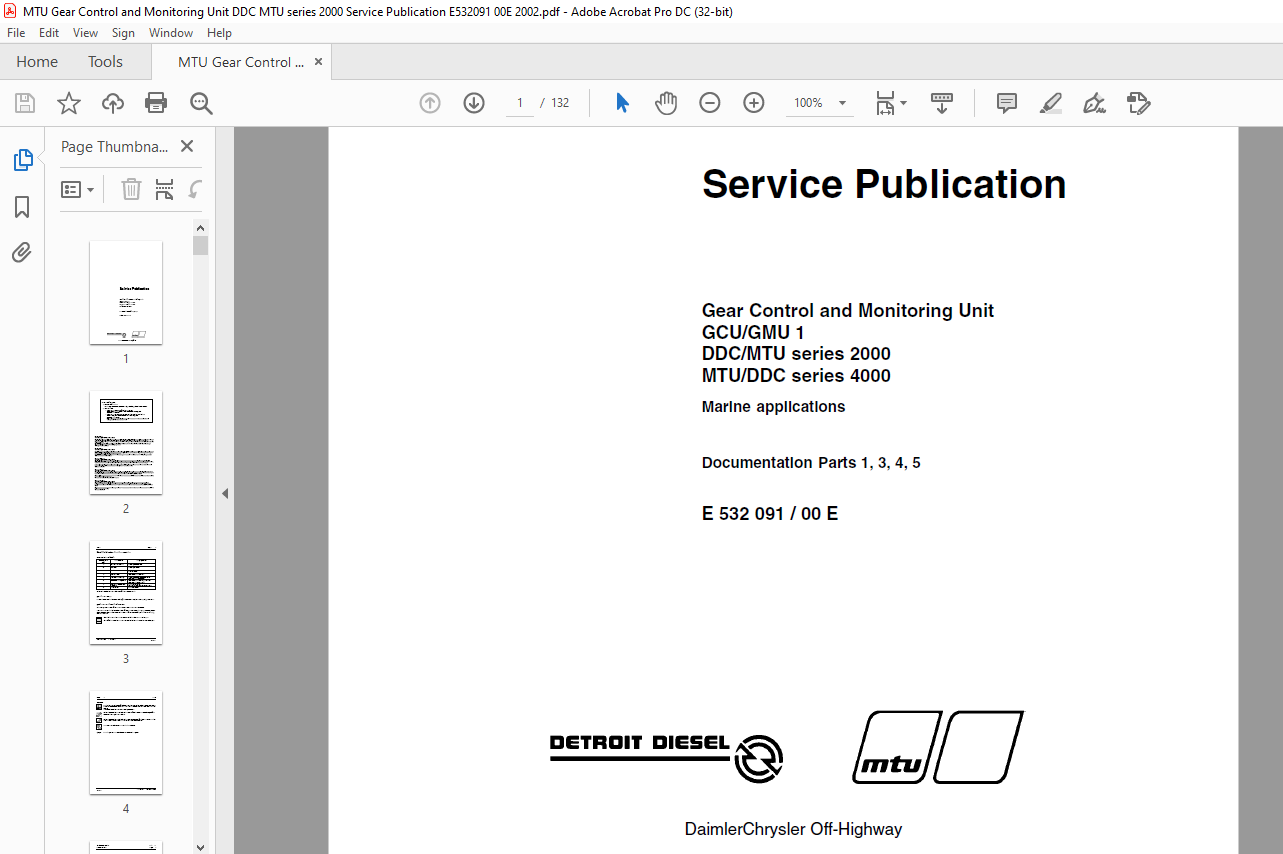Open the Window menu
This screenshot has height=854, width=1283.
[x=171, y=33]
